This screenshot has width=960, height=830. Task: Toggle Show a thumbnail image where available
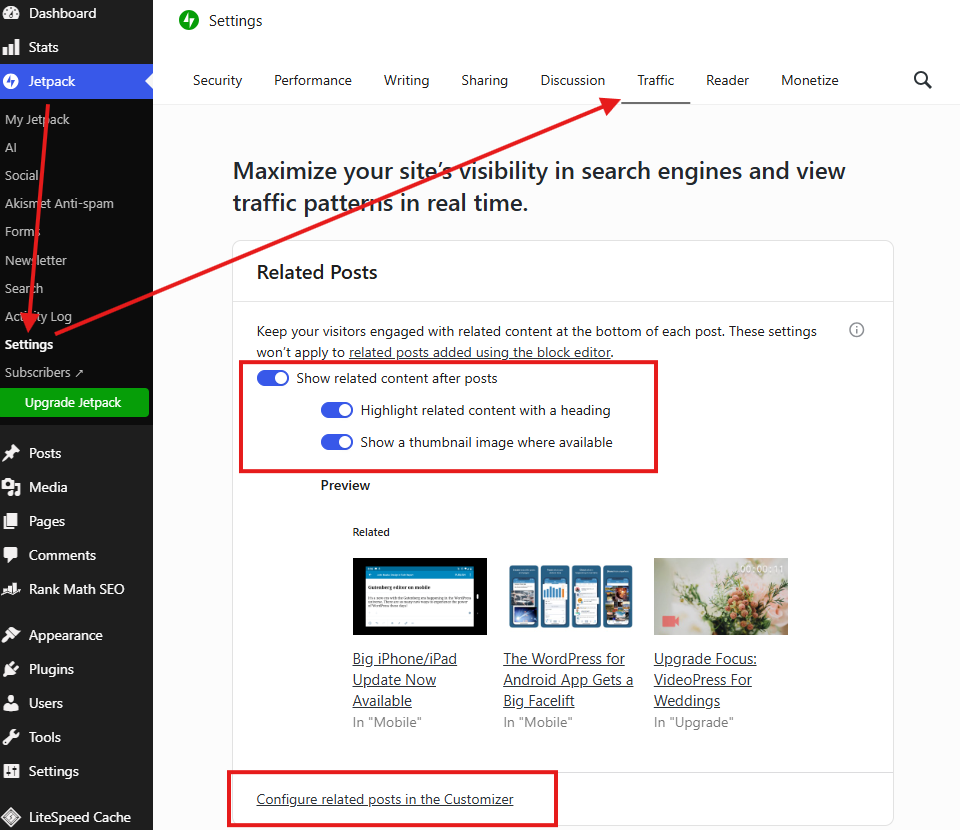pos(337,442)
